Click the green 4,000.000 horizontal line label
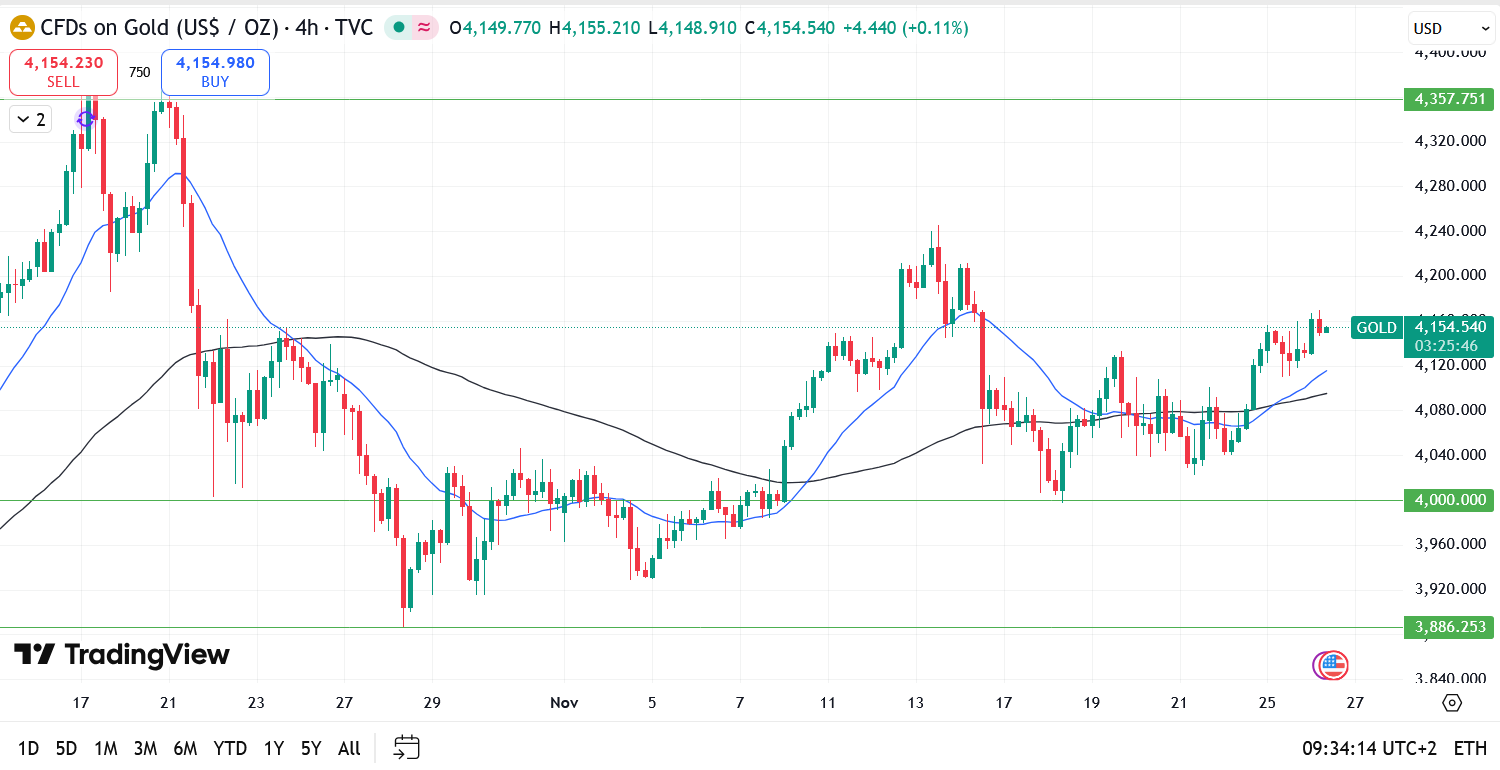Viewport: 1500px width, 770px height. 1448,500
